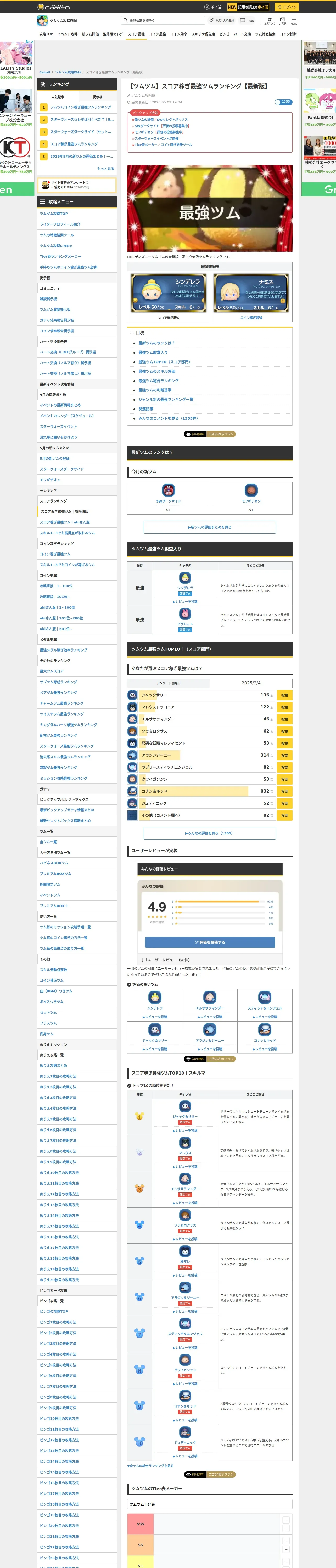Click the 評価を投稿する button
This screenshot has width=336, height=1568.
pos(210,942)
